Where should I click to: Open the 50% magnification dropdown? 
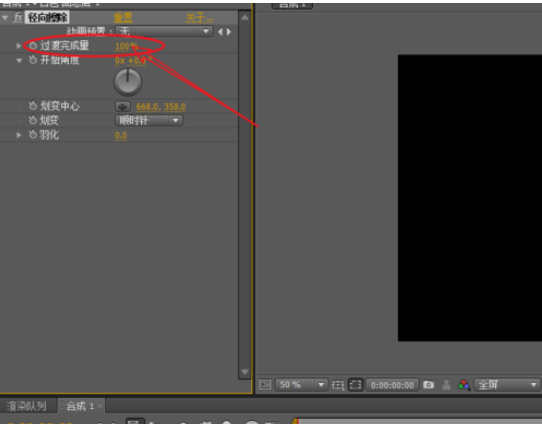[301, 385]
